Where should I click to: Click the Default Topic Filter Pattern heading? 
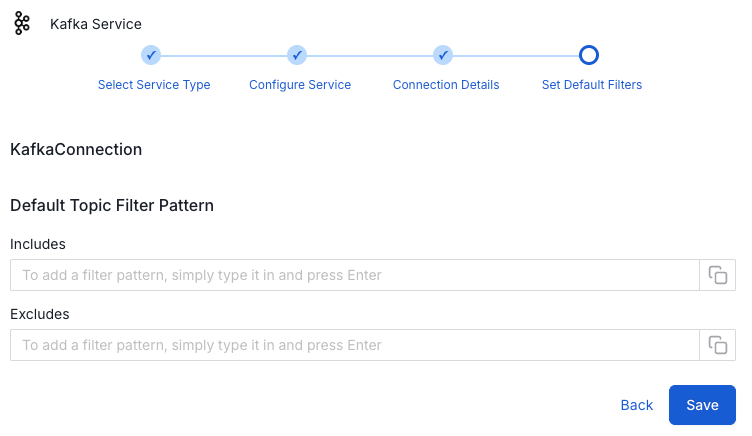(112, 206)
